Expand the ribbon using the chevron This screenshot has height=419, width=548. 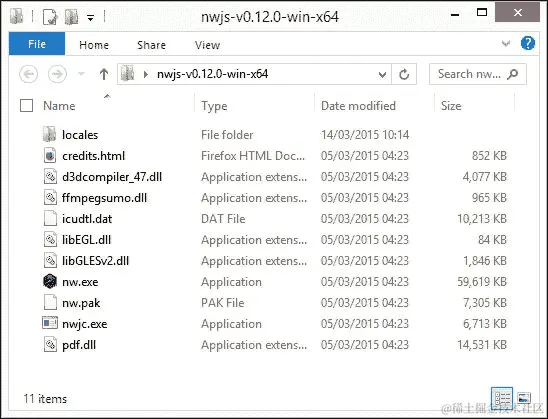tap(506, 44)
